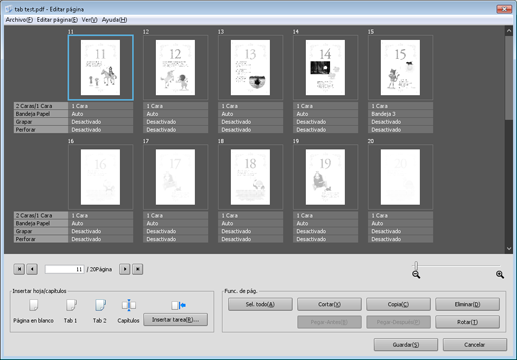Screen dimensions: 517x360
Task: Insert a chapter with Capítulos icon
Action: pos(129,305)
